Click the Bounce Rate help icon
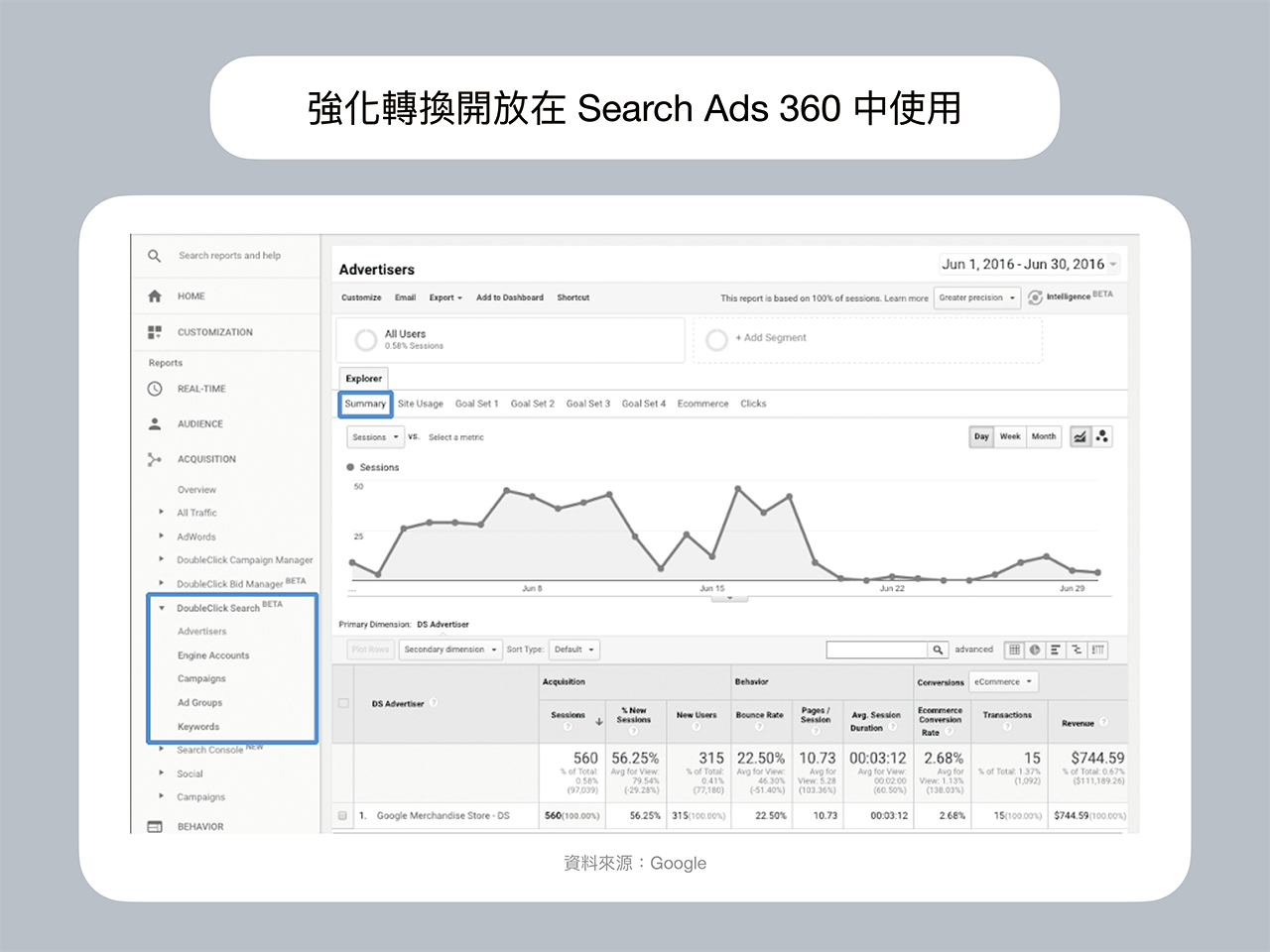1270x952 pixels. (x=759, y=727)
